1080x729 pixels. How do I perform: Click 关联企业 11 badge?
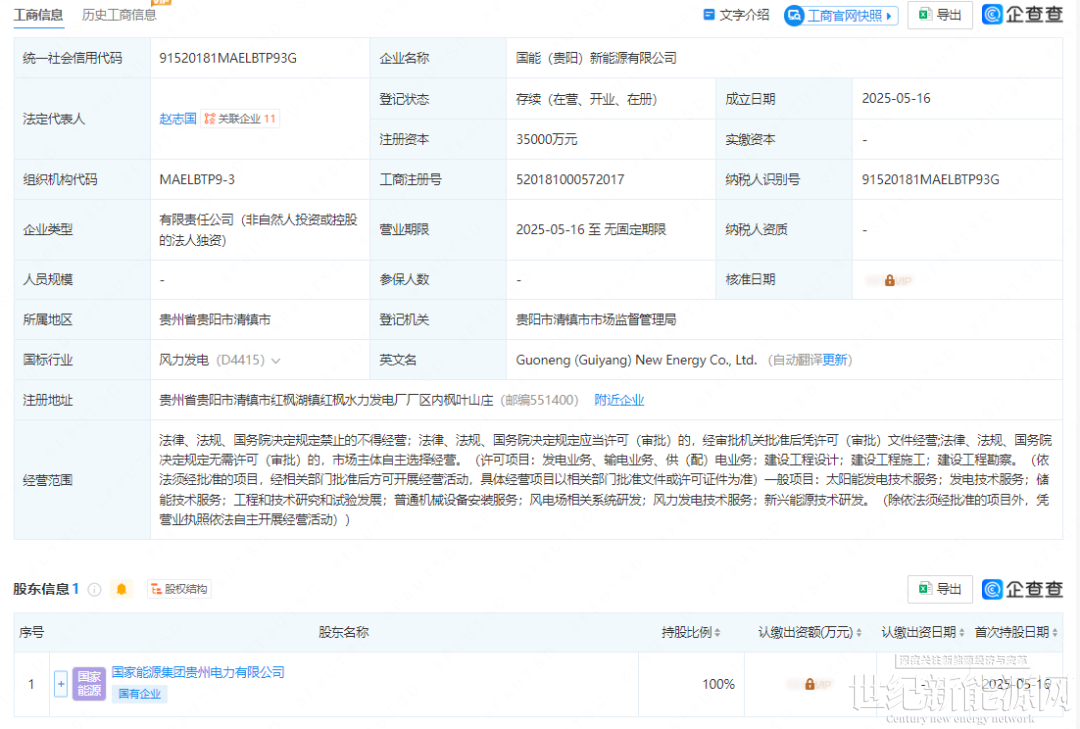[240, 119]
